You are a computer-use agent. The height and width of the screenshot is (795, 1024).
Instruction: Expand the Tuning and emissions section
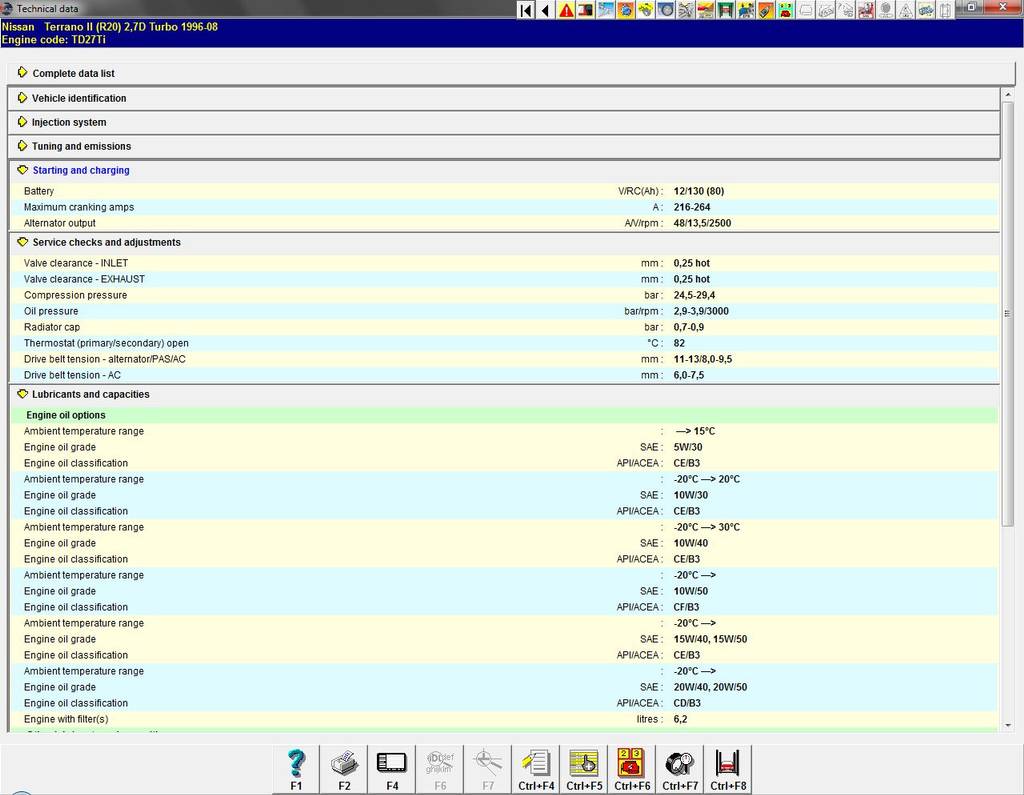504,146
